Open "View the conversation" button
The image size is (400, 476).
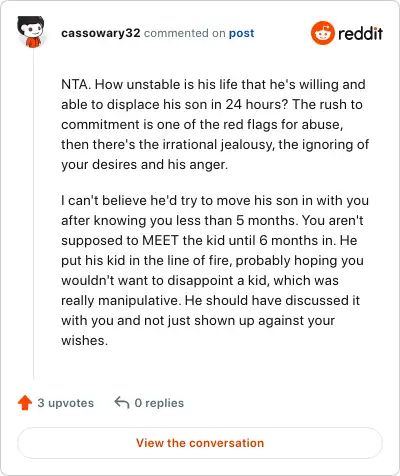[200, 443]
